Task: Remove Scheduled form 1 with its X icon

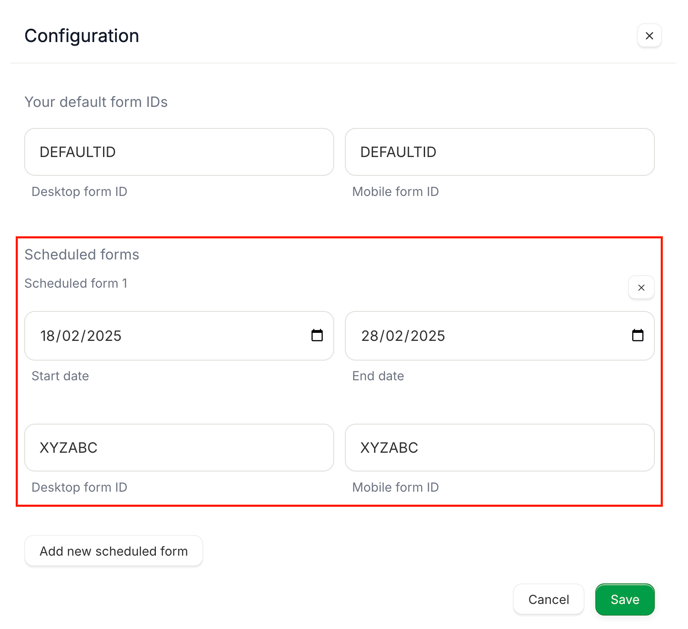Action: (641, 288)
